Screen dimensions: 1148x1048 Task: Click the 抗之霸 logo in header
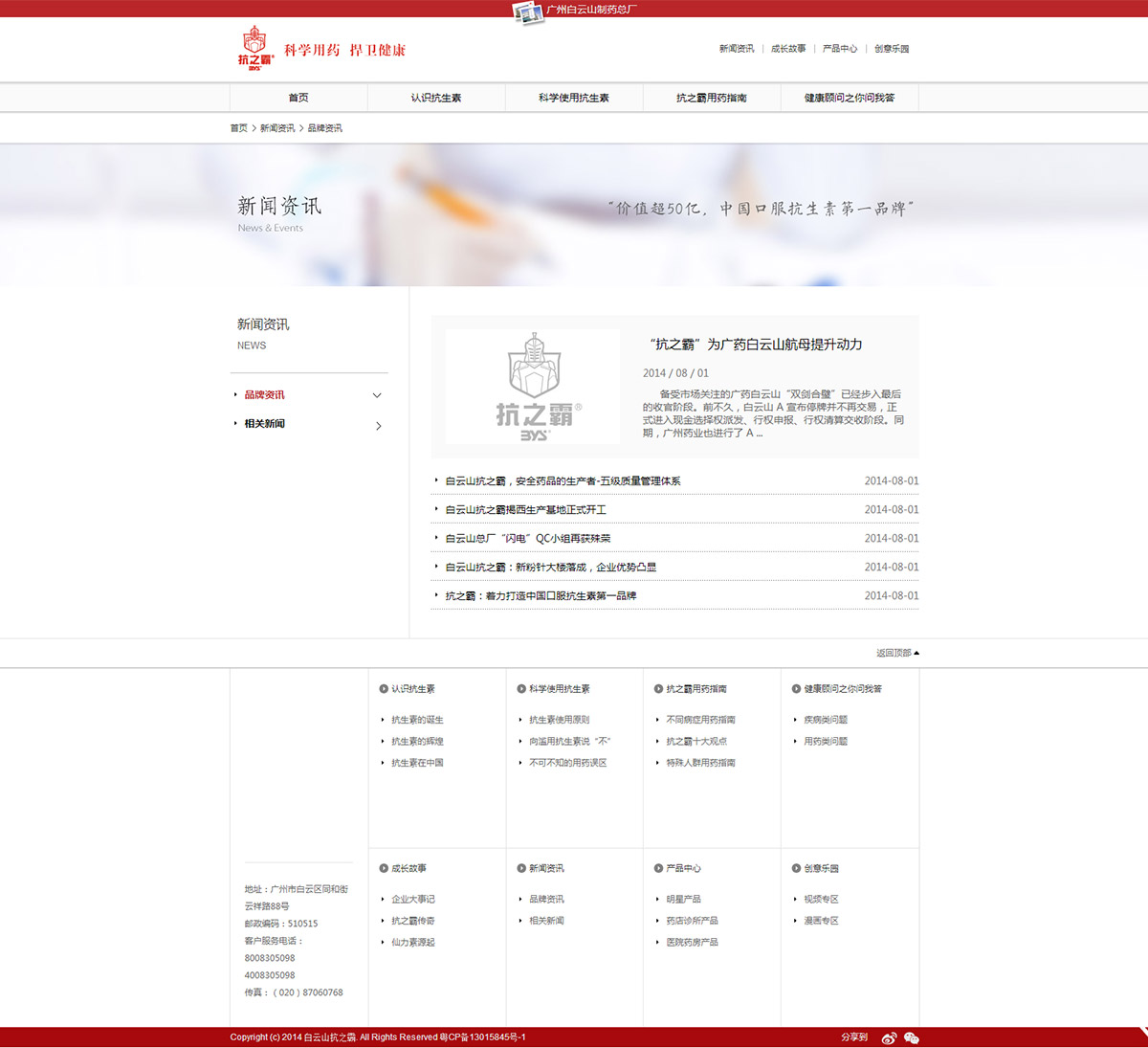click(255, 48)
